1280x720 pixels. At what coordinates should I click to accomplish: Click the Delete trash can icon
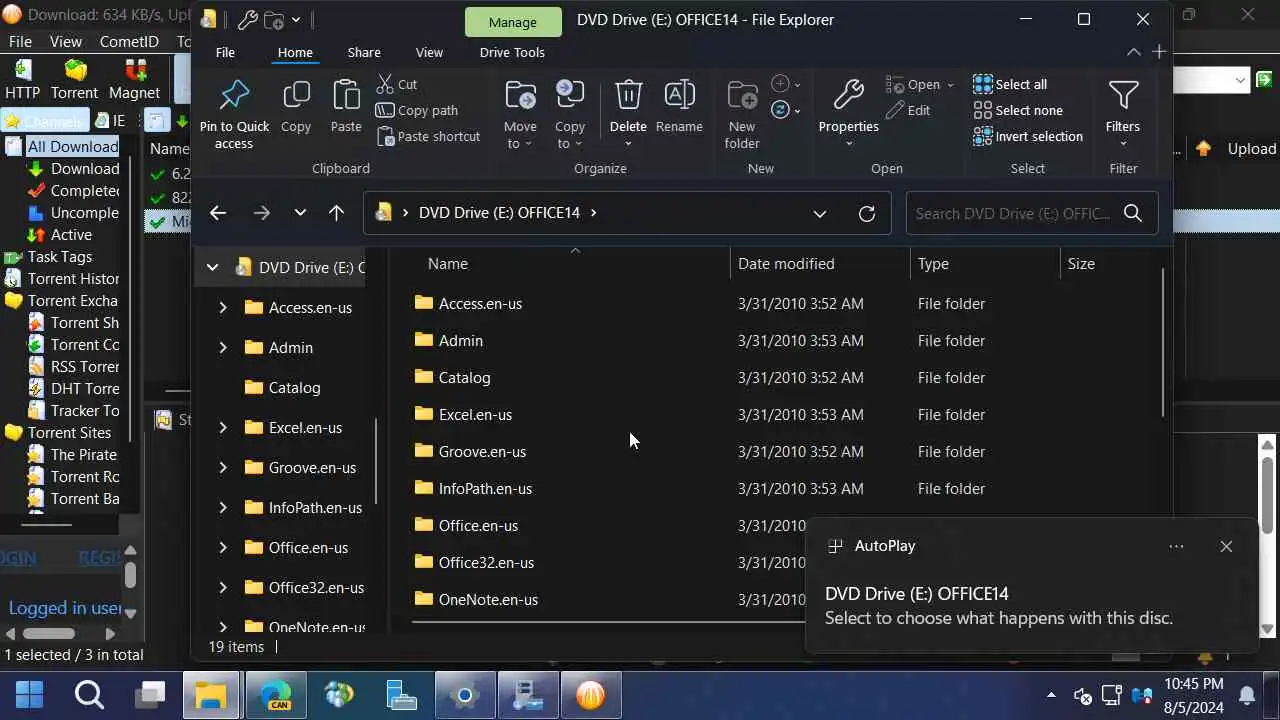point(628,95)
